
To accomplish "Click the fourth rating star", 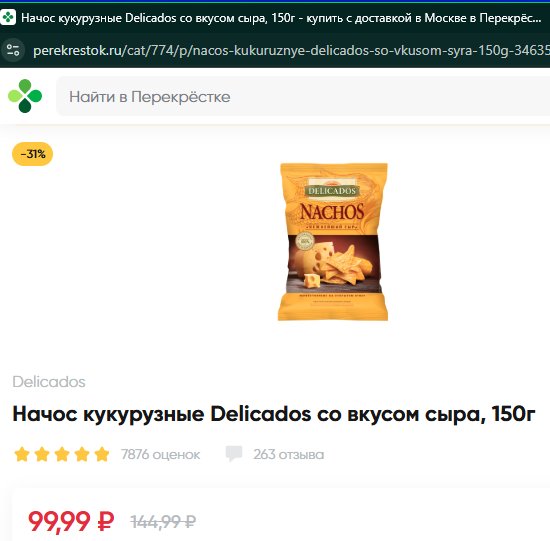I will pyautogui.click(x=82, y=454).
